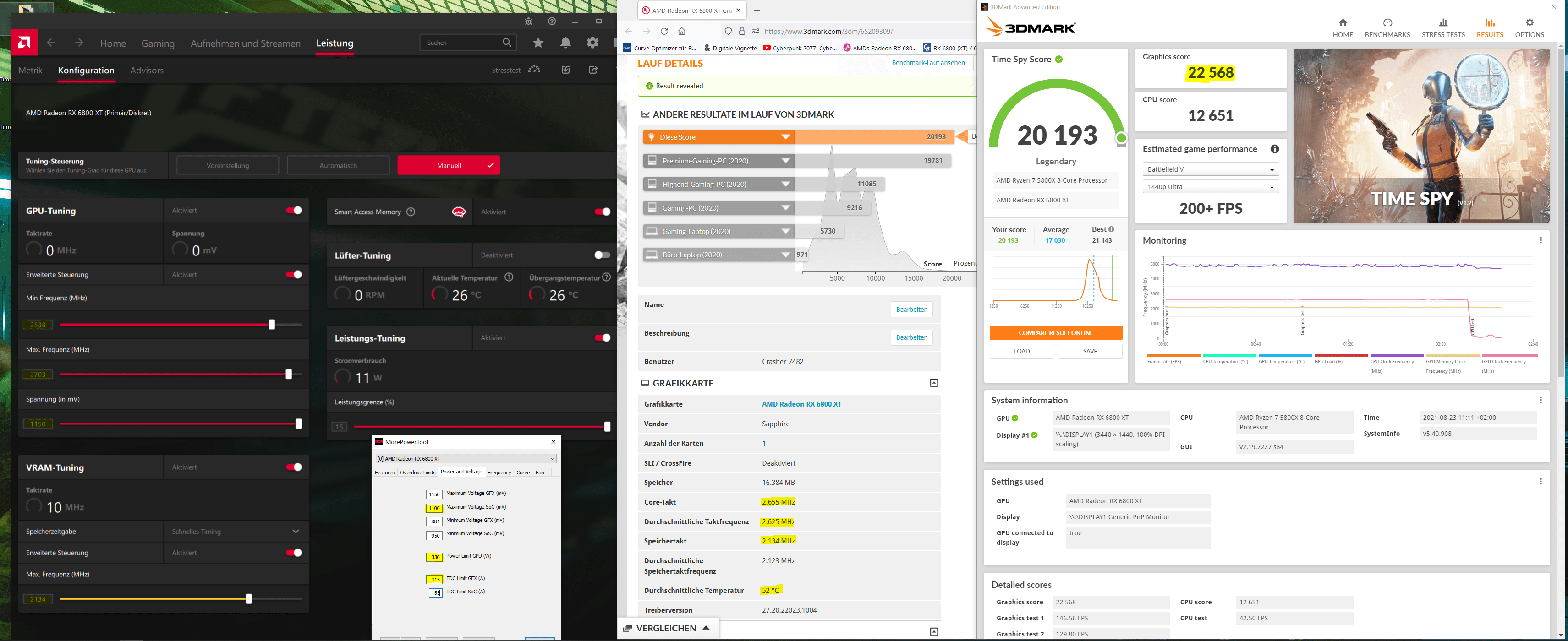Image resolution: width=1568 pixels, height=641 pixels.
Task: Open 3DMark BENCHMARKS section
Action: coord(1387,28)
